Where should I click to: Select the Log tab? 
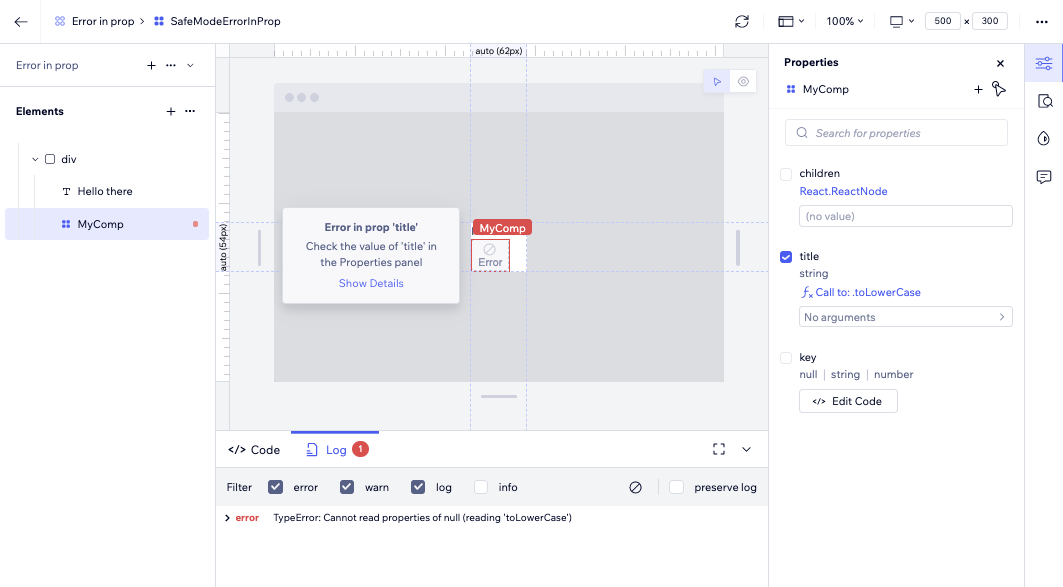click(336, 450)
